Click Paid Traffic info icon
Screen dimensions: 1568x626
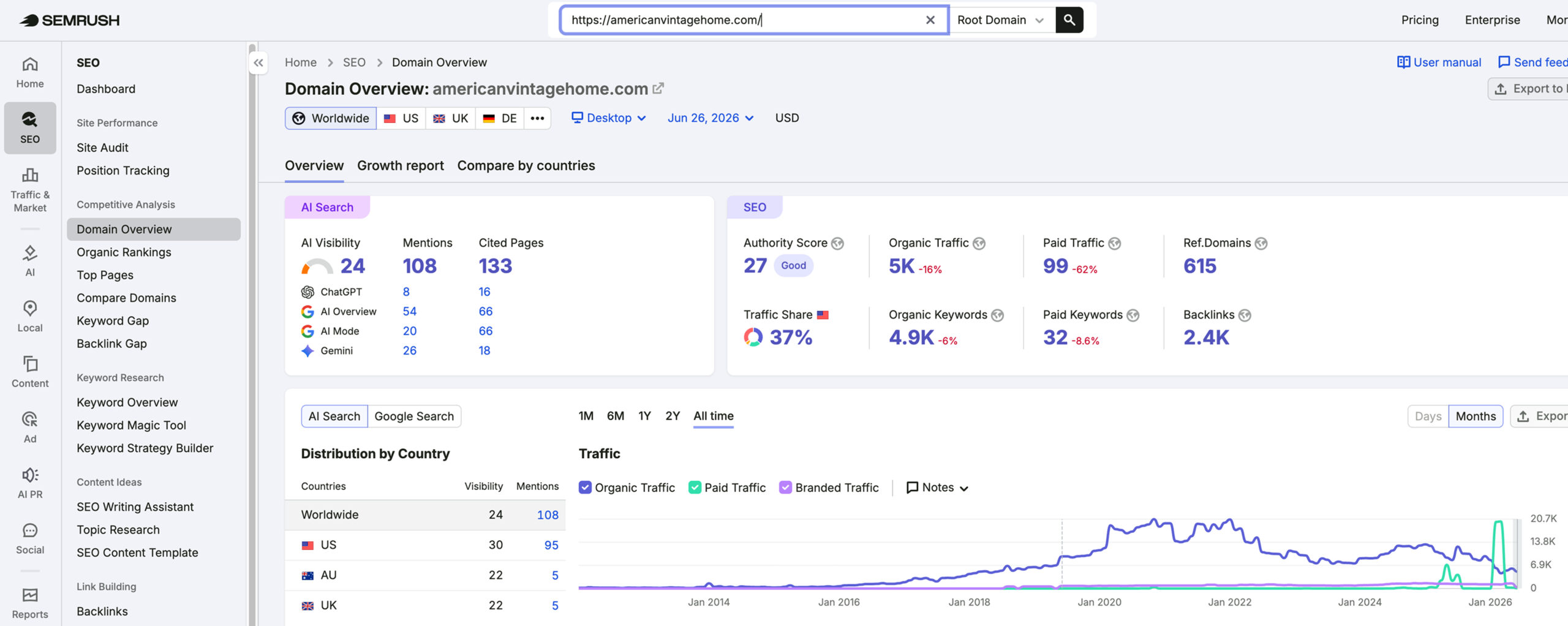click(1115, 243)
